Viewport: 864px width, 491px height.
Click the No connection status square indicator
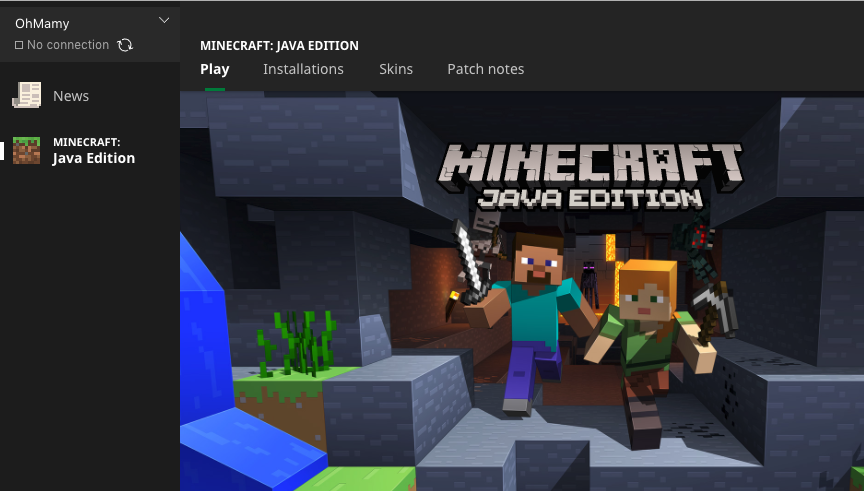(19, 45)
